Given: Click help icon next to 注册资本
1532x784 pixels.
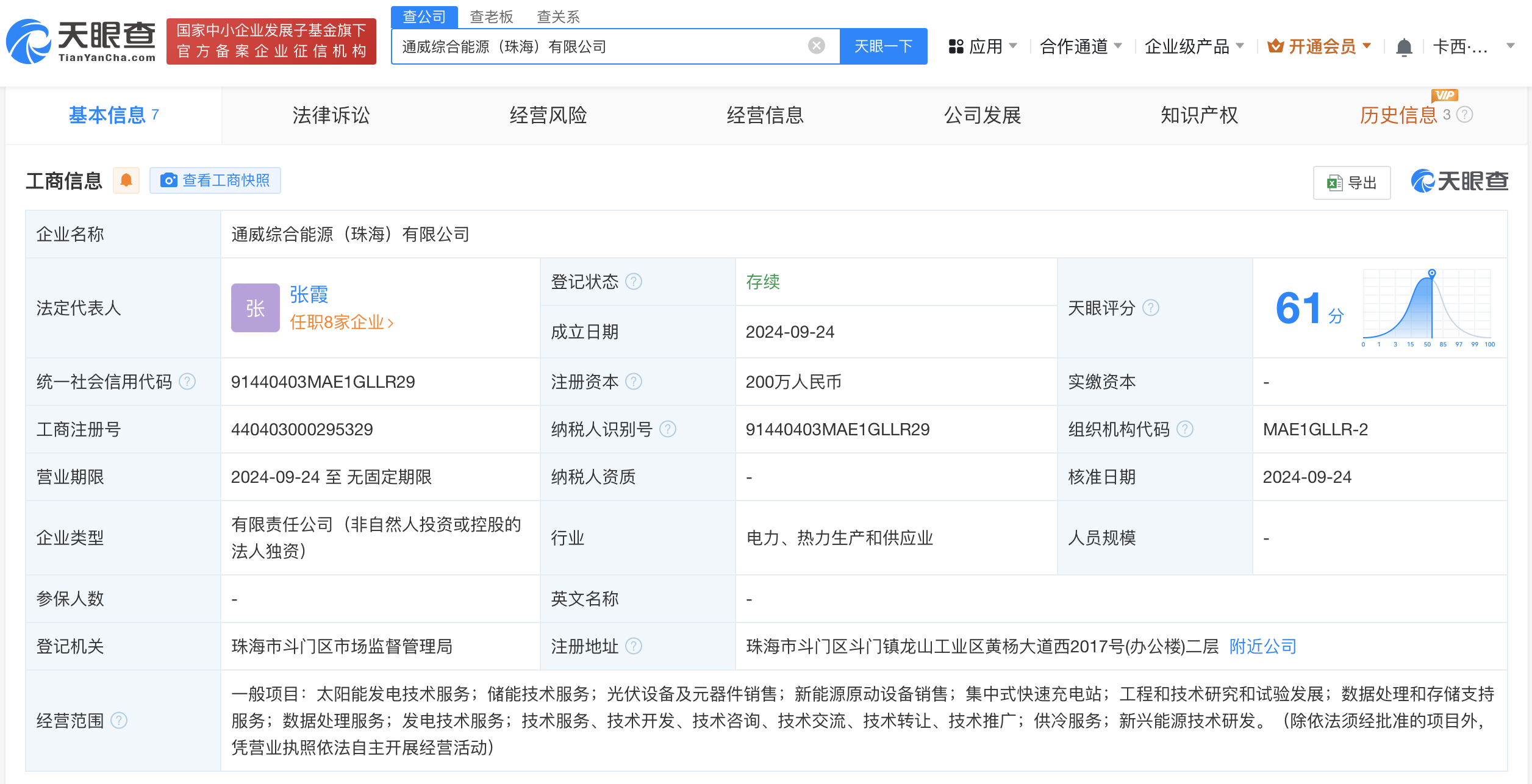Looking at the screenshot, I should (x=634, y=382).
